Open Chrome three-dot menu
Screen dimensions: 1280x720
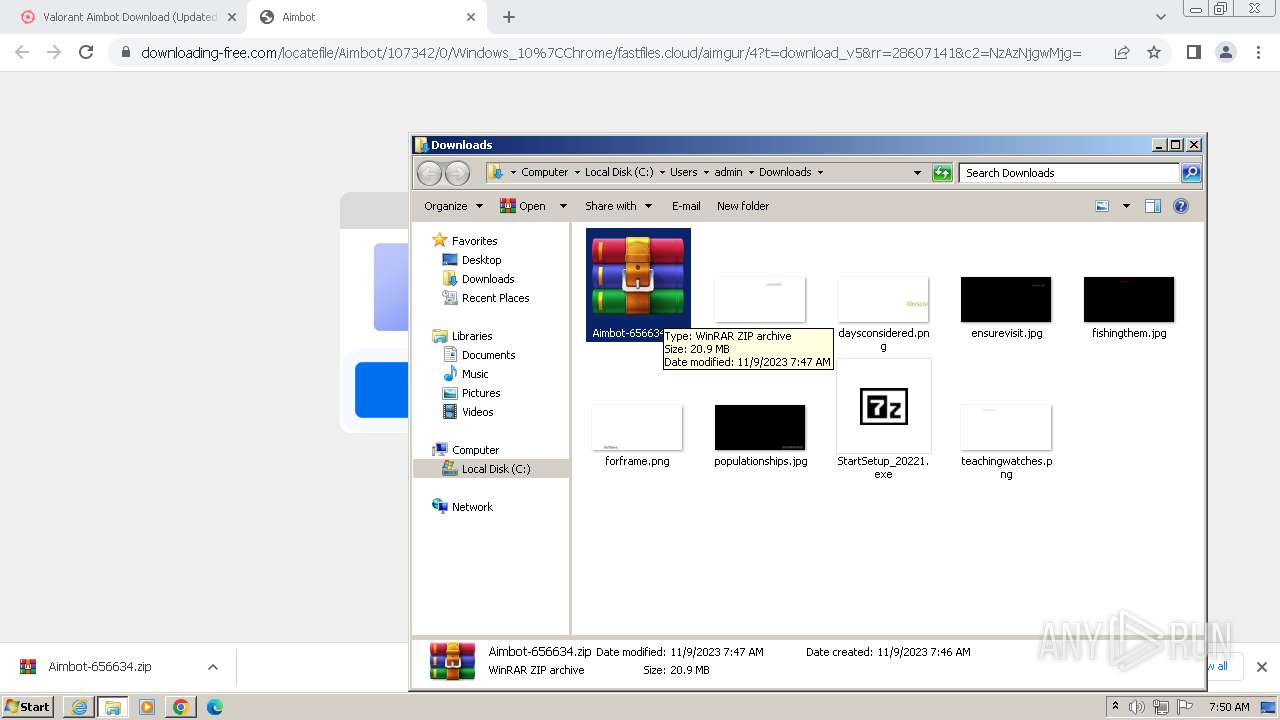[1258, 52]
